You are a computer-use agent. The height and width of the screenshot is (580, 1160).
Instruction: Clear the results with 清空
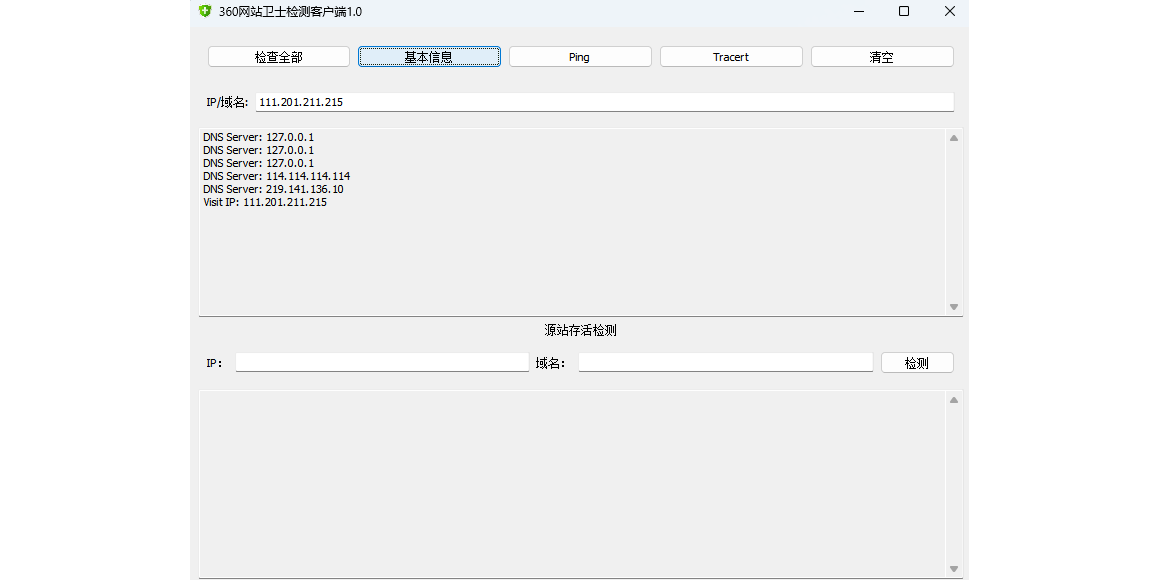point(882,57)
